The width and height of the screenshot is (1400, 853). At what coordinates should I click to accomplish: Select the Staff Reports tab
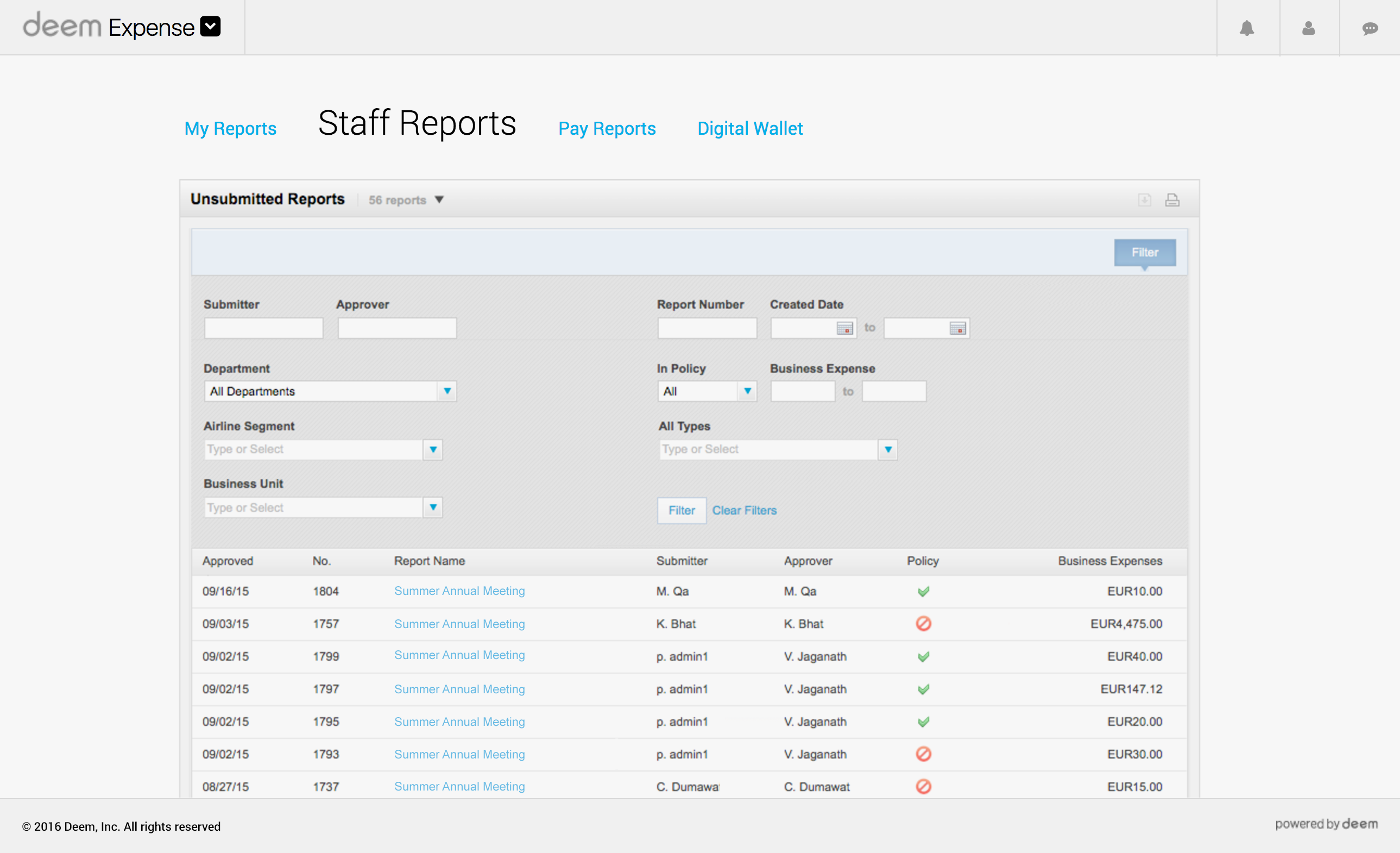coord(417,123)
